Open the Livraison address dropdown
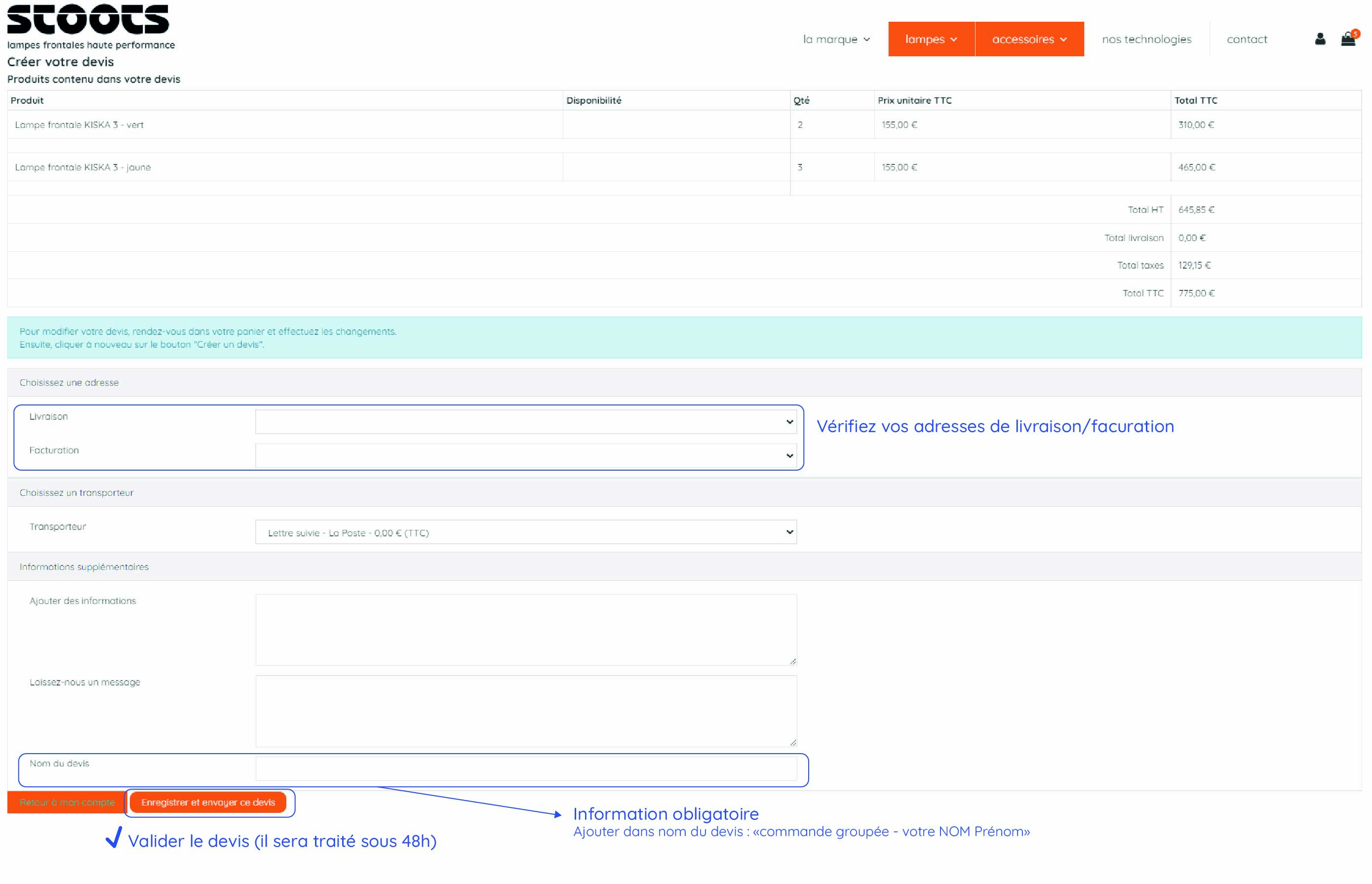The height and width of the screenshot is (884, 1372). pyautogui.click(x=526, y=422)
